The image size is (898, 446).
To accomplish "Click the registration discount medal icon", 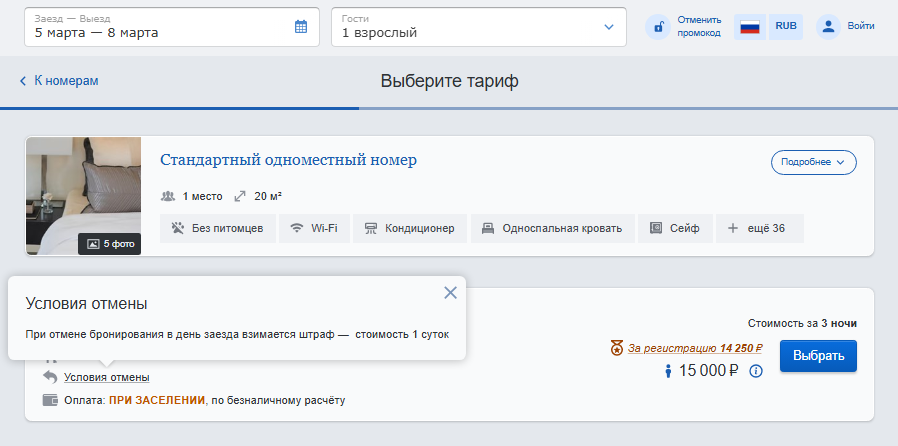I will tap(616, 349).
